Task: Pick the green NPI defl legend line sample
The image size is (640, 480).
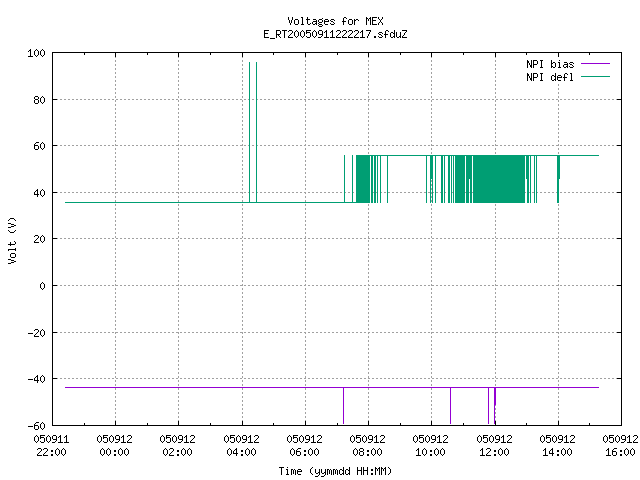Action: click(x=595, y=77)
